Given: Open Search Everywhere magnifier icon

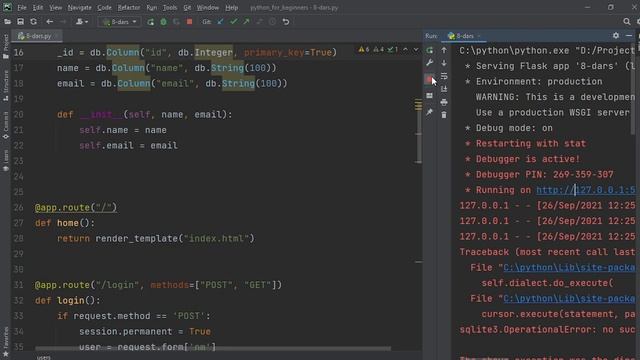Looking at the screenshot, I should tap(627, 22).
